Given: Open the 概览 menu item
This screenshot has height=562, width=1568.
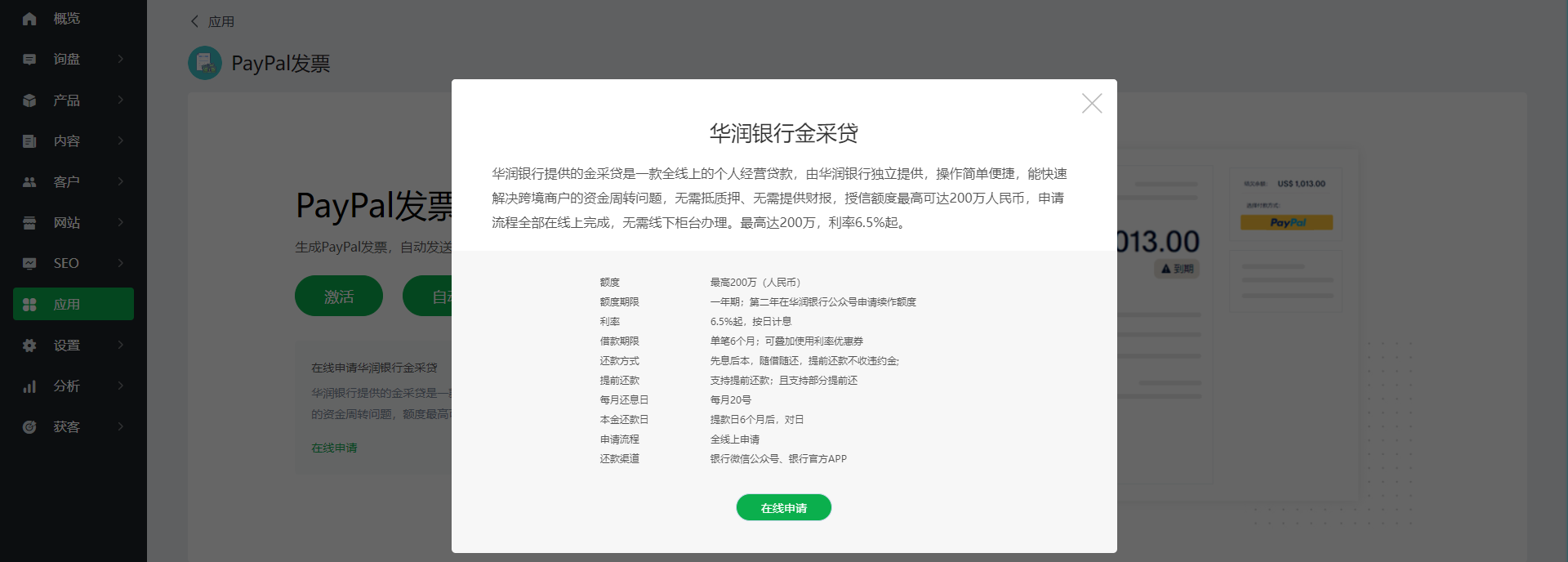Looking at the screenshot, I should 73,19.
